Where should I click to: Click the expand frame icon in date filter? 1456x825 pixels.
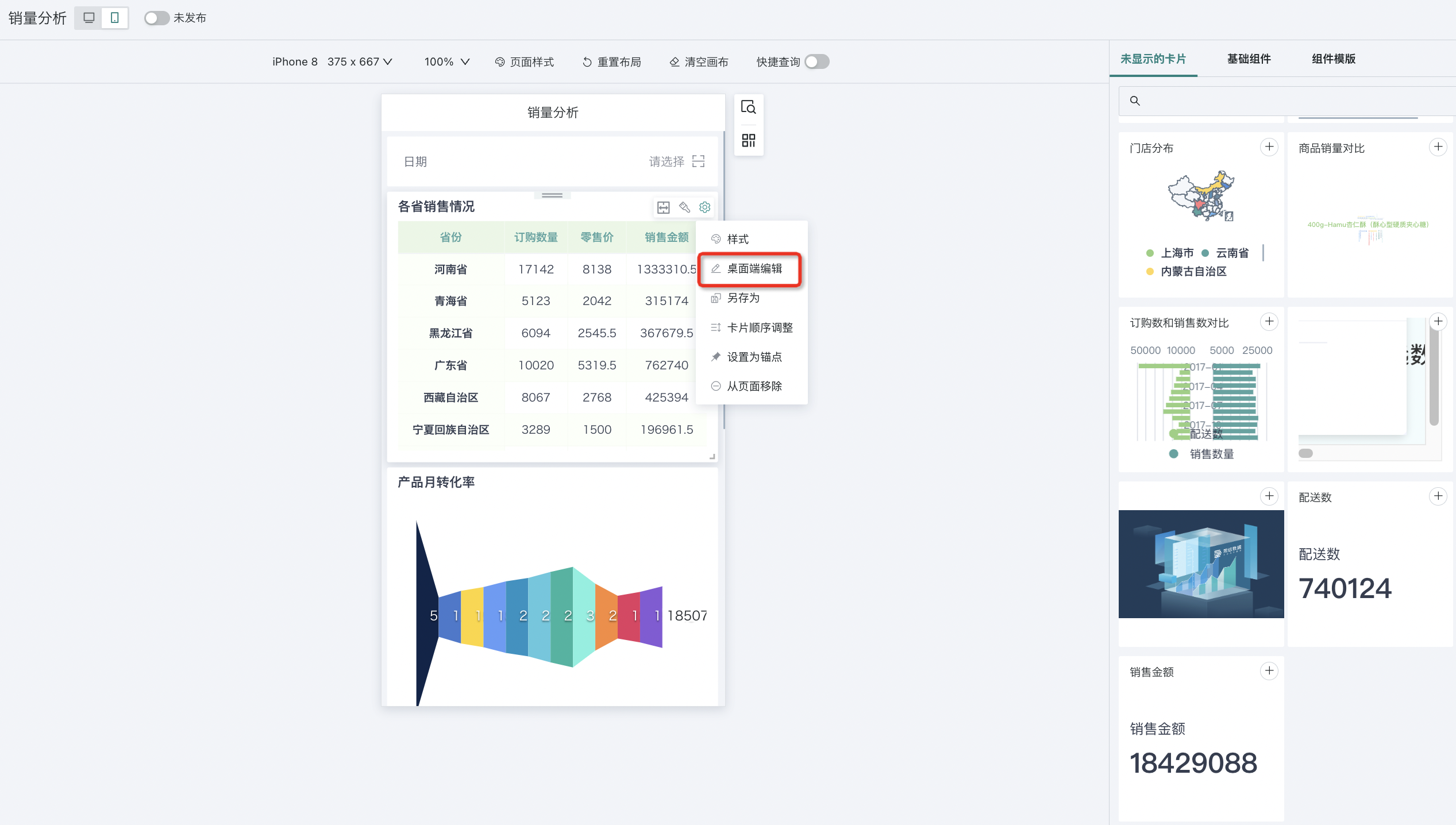click(699, 161)
